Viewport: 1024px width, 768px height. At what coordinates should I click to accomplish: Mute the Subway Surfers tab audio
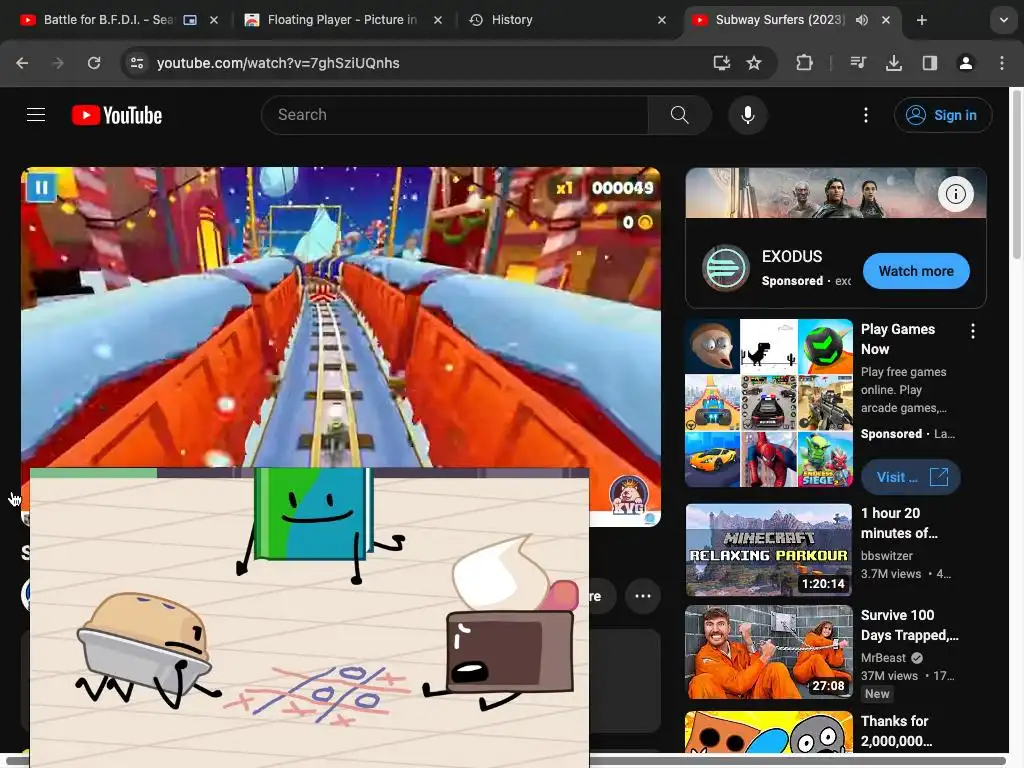[862, 20]
